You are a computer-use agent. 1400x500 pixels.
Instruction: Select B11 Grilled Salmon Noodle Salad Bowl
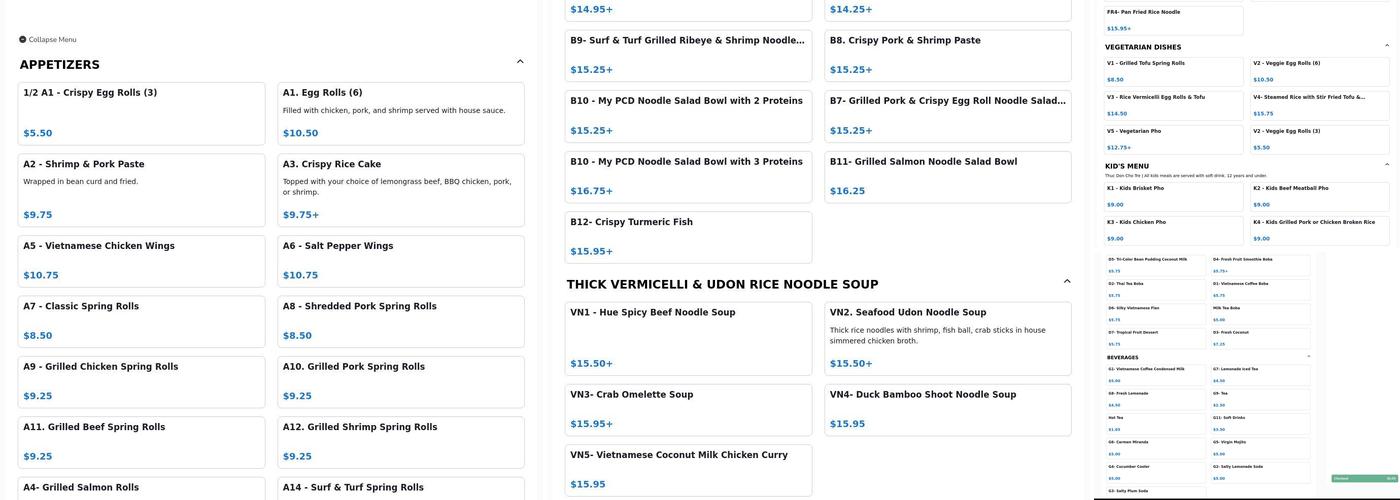click(x=948, y=177)
